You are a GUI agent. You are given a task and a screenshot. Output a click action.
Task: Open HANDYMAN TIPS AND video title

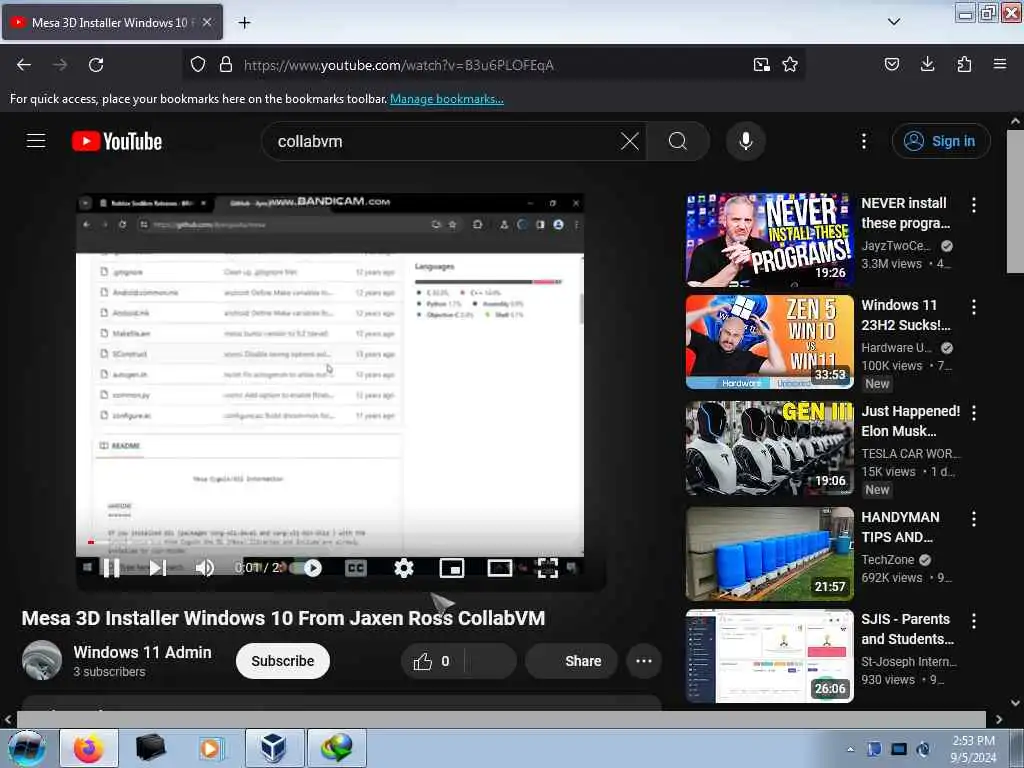tap(901, 527)
